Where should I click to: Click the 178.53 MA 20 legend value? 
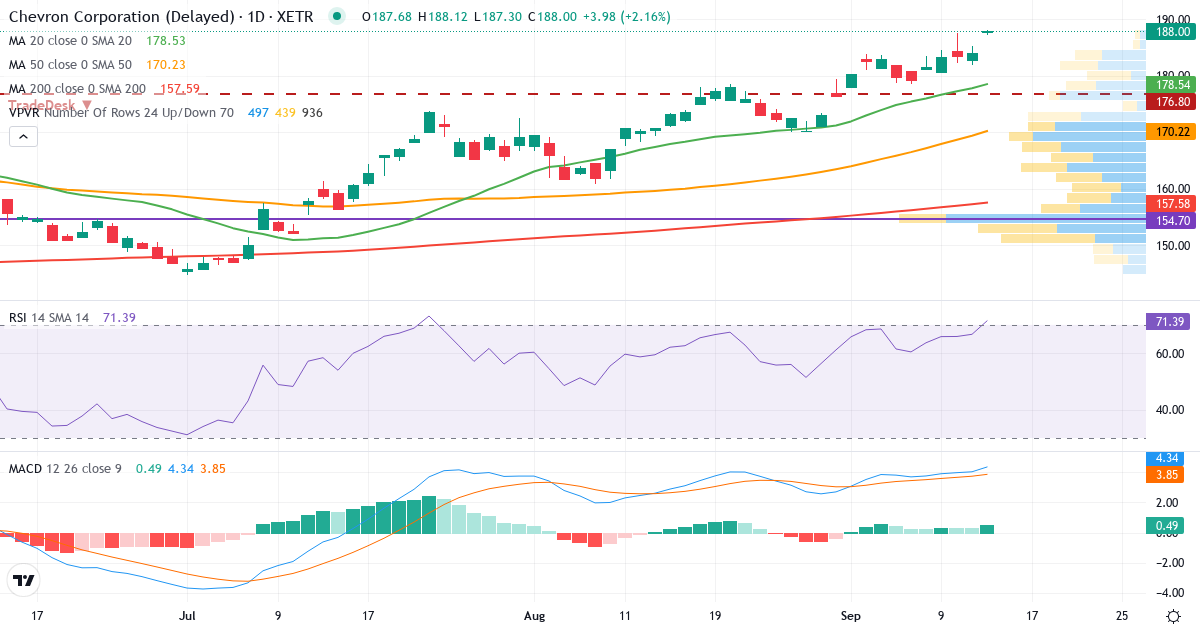[x=166, y=41]
